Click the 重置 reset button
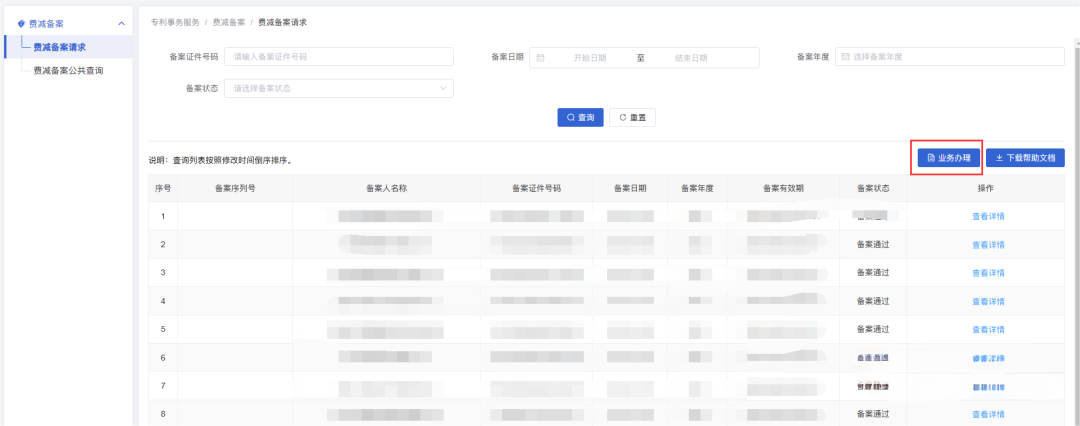This screenshot has height=426, width=1080. (632, 117)
